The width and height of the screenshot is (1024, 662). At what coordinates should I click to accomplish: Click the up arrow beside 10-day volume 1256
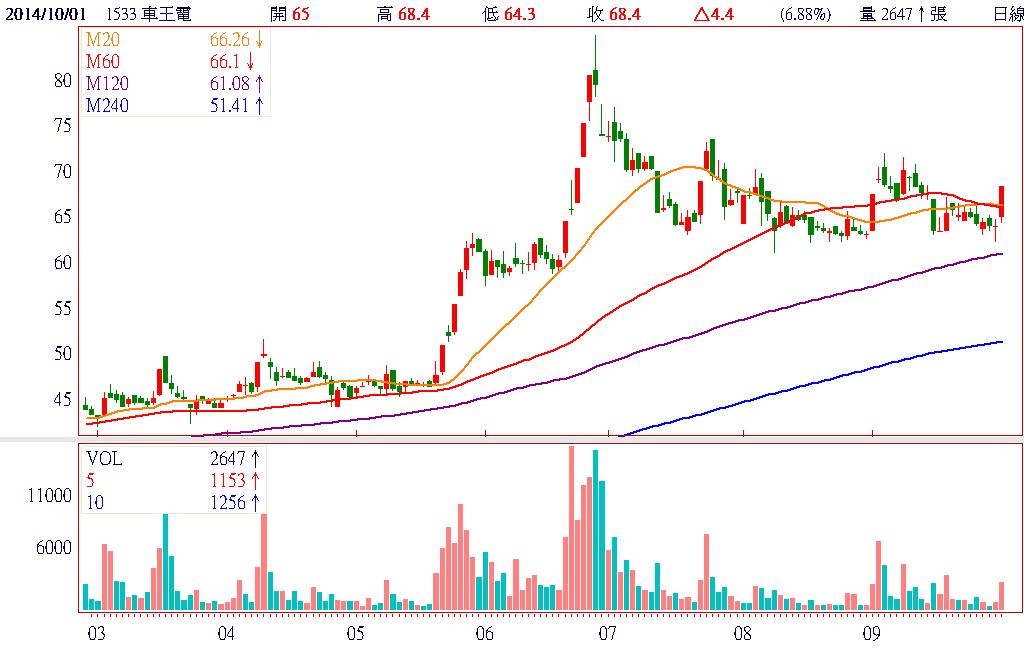[x=255, y=502]
